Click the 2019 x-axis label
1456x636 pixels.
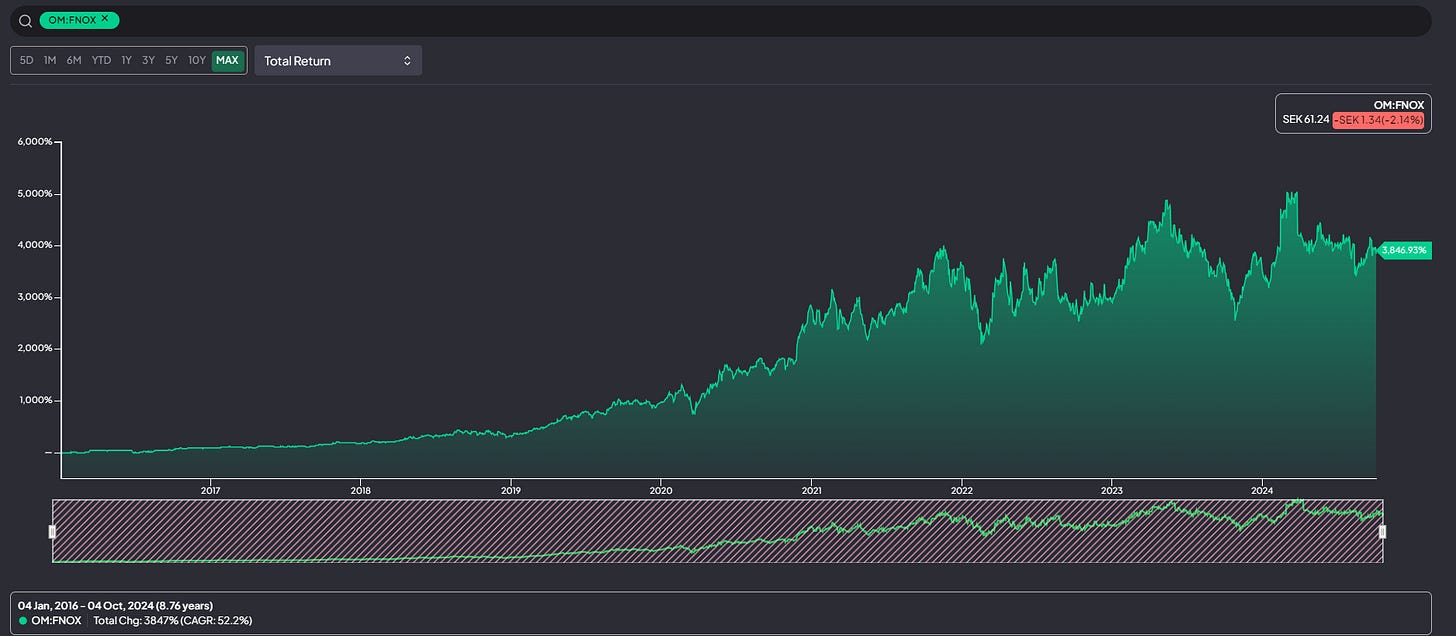point(511,490)
